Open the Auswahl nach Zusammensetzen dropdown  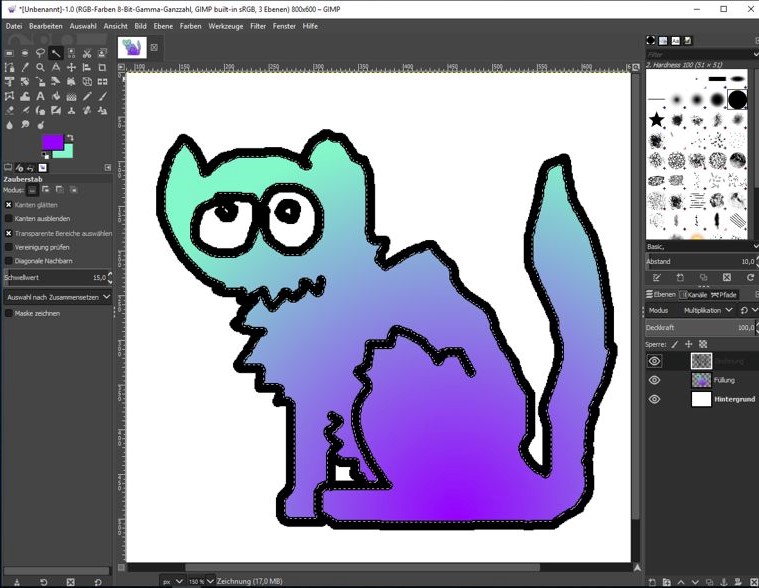pyautogui.click(x=57, y=297)
